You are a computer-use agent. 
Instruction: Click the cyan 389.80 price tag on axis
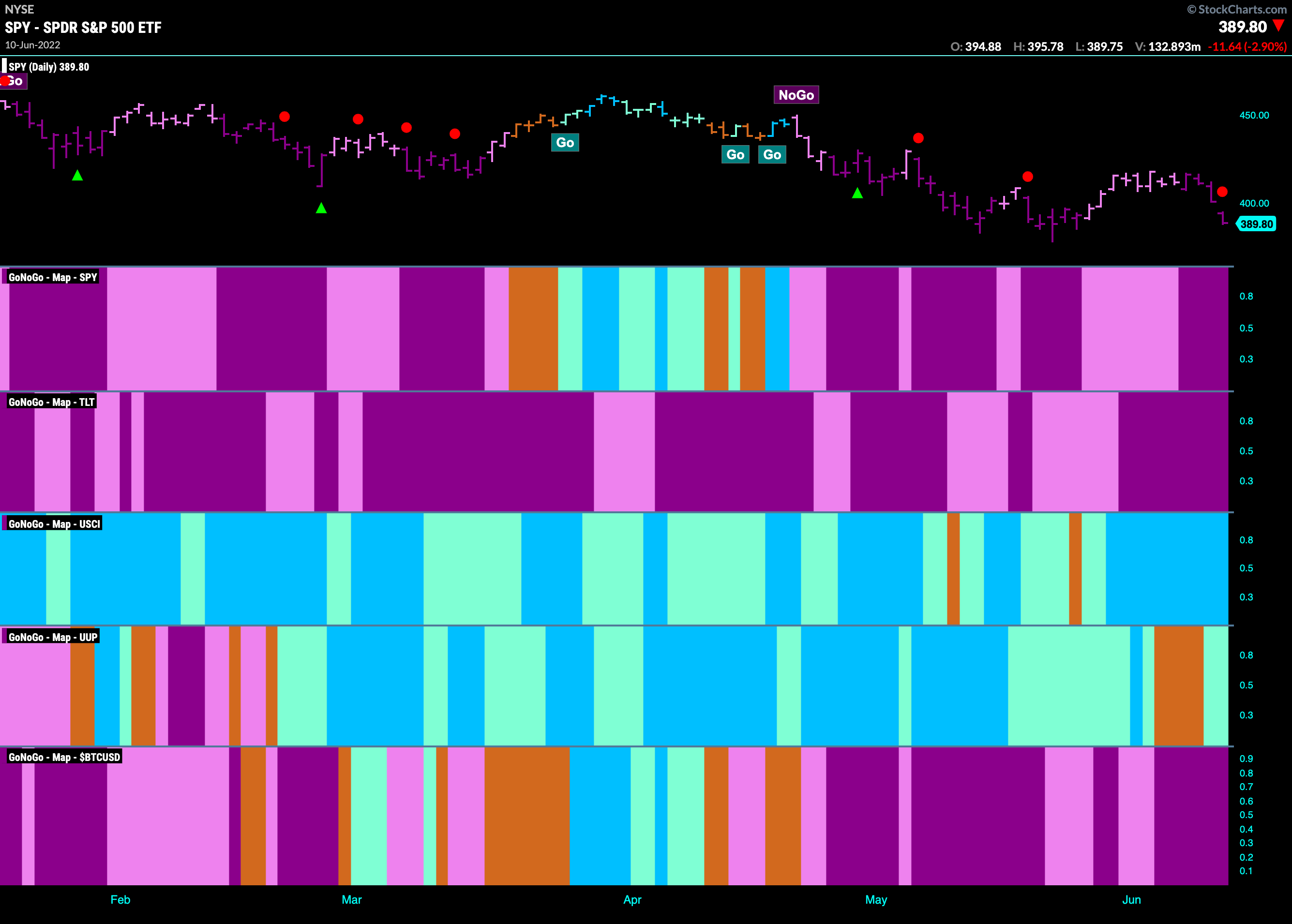coord(1256,224)
